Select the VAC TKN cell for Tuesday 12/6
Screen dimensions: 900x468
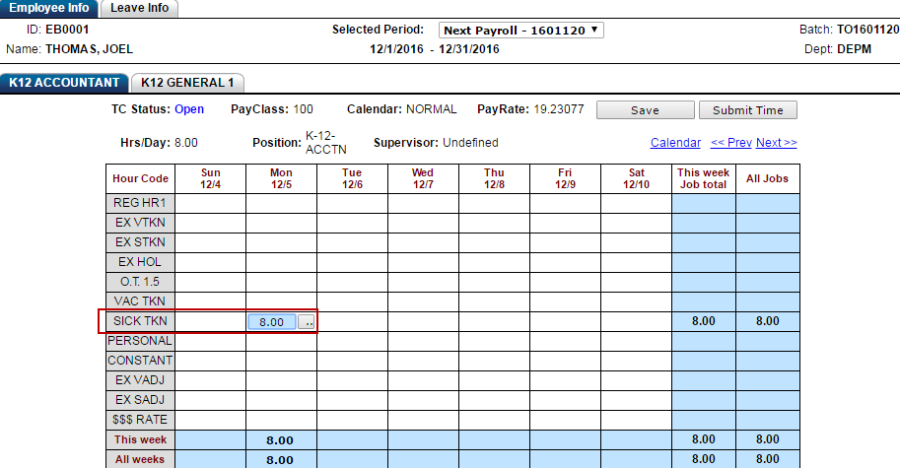352,301
